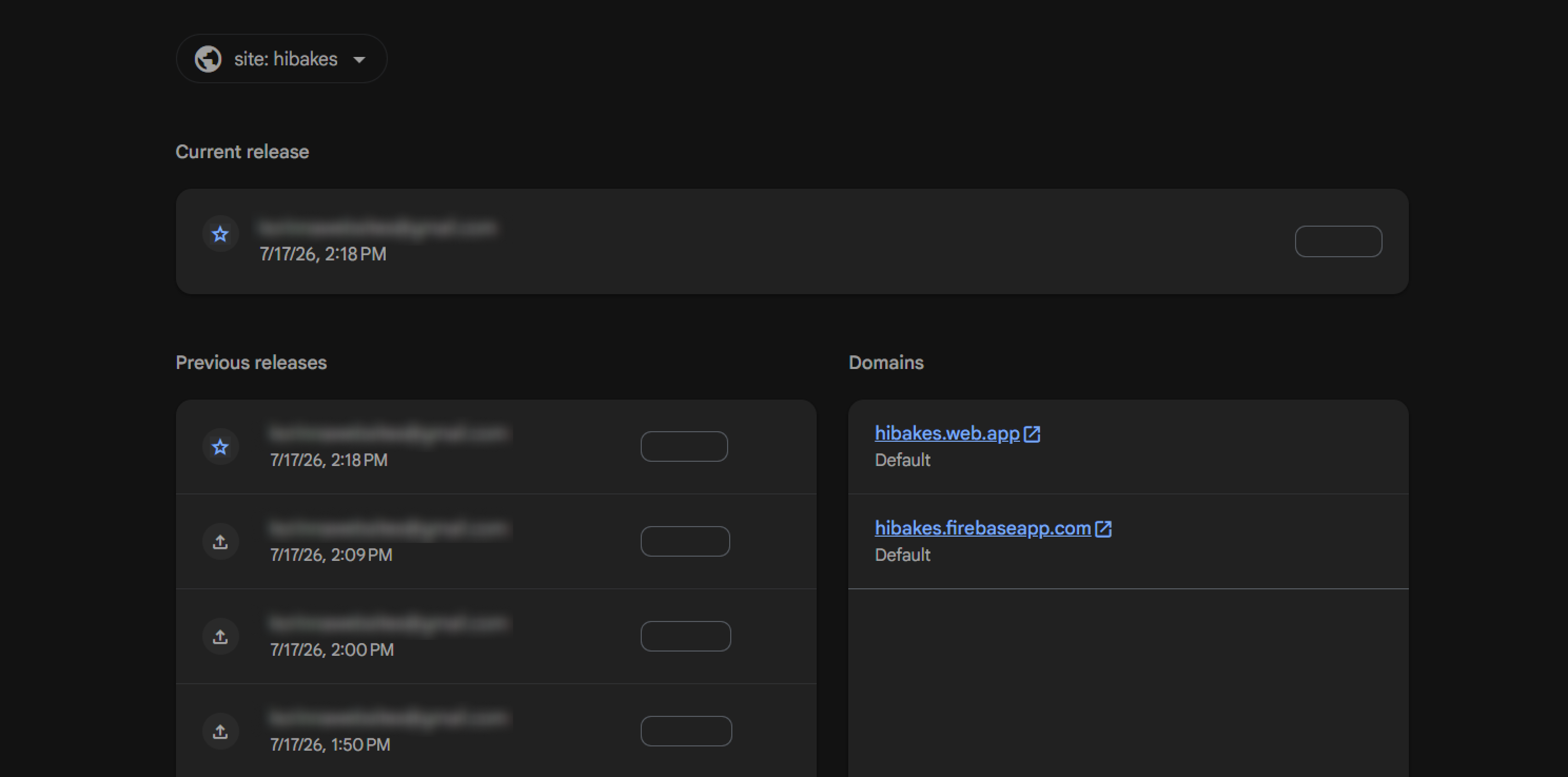Click the "Current release" heading
This screenshot has width=1568, height=777.
click(x=242, y=152)
